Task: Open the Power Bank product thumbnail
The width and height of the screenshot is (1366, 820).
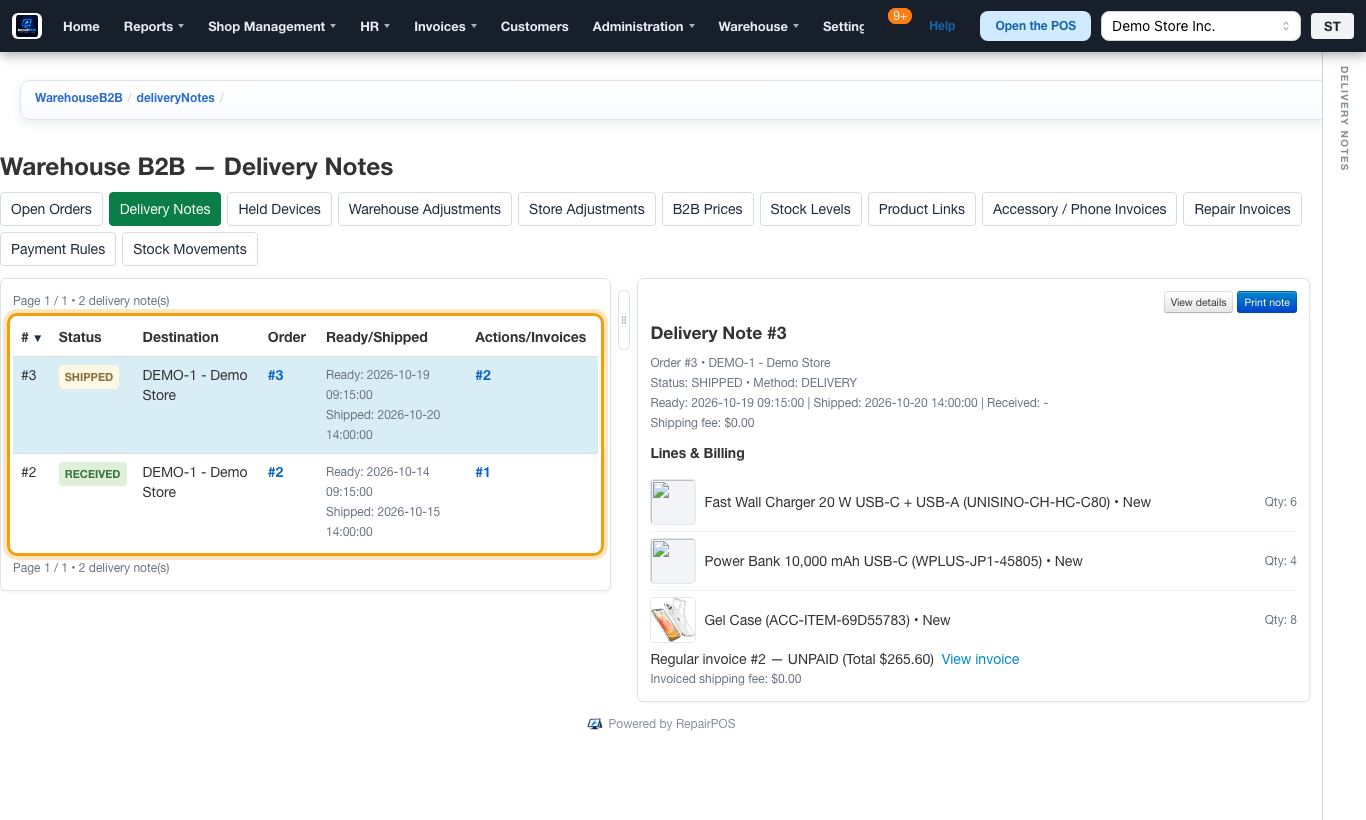Action: click(x=673, y=561)
